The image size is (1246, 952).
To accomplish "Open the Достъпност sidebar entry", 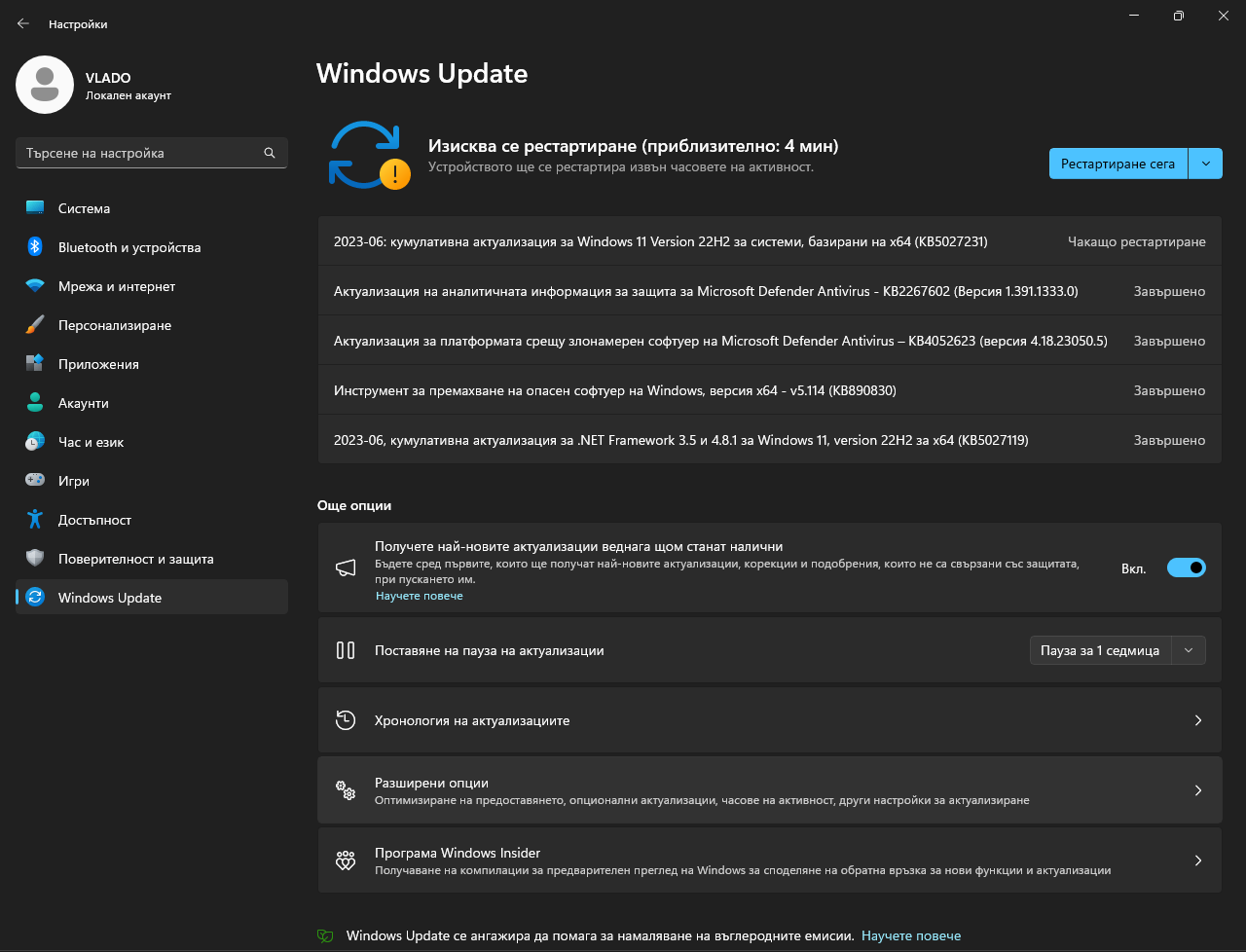I will [152, 520].
